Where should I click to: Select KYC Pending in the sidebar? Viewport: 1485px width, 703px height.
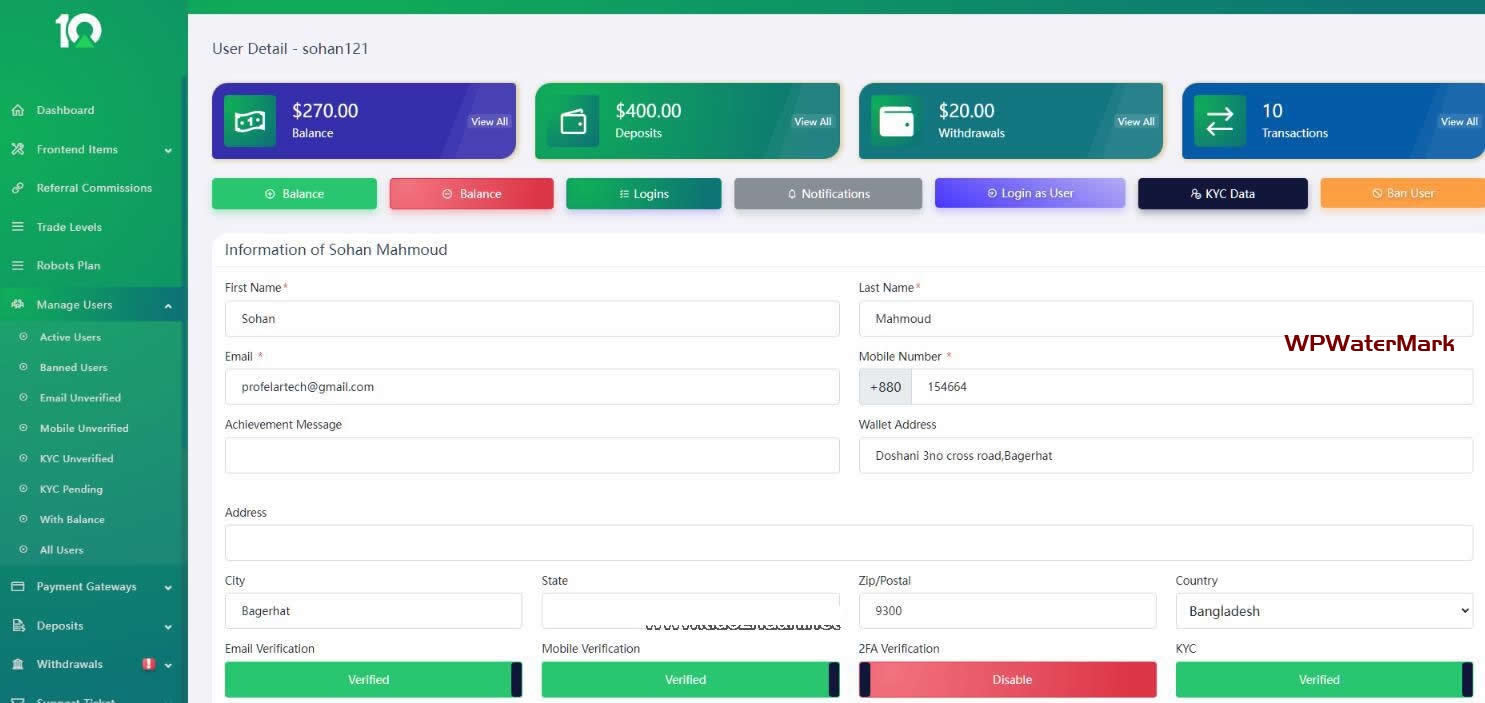pos(71,489)
